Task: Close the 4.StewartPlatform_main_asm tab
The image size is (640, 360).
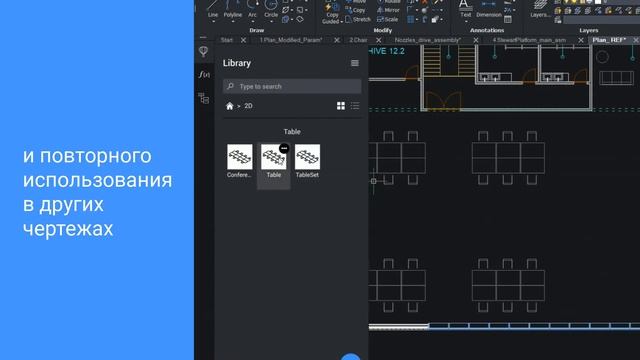Action: click(x=581, y=40)
